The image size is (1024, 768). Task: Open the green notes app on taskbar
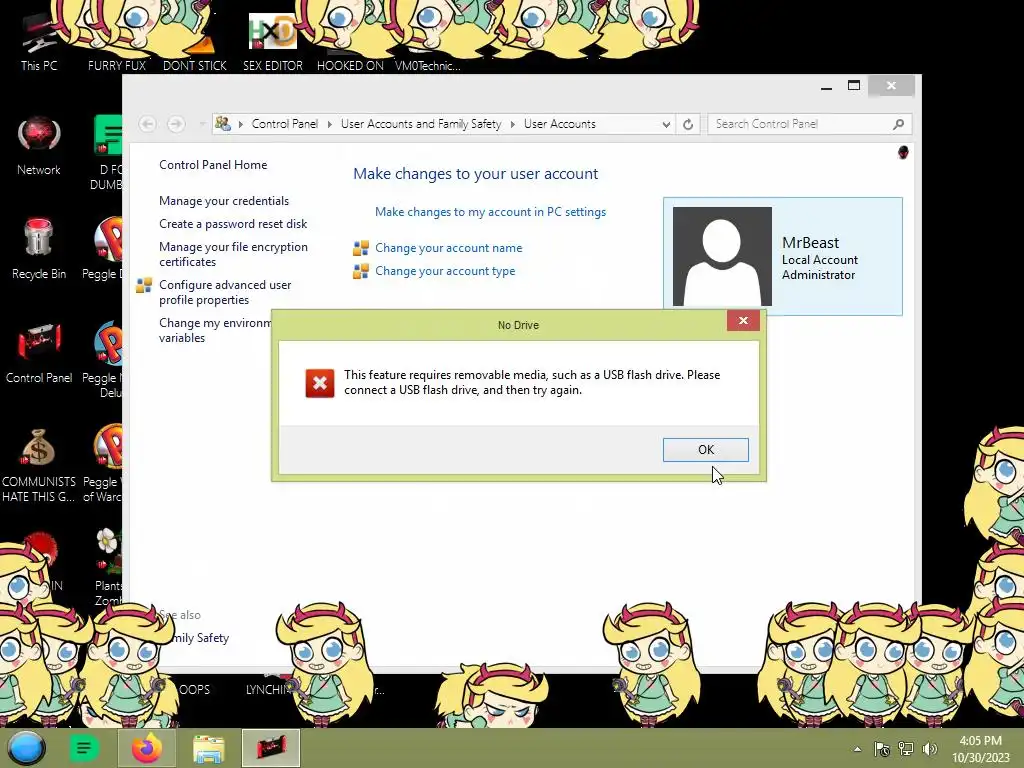coord(84,748)
